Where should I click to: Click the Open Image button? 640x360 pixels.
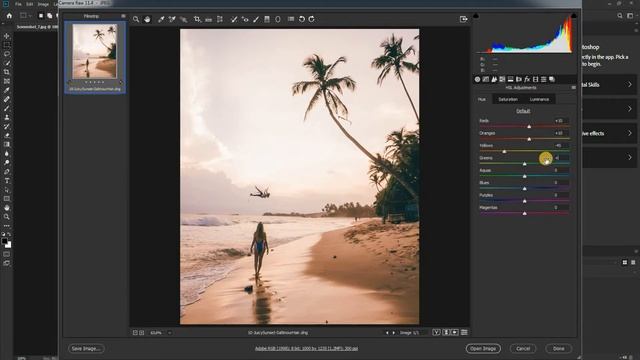[483, 349]
